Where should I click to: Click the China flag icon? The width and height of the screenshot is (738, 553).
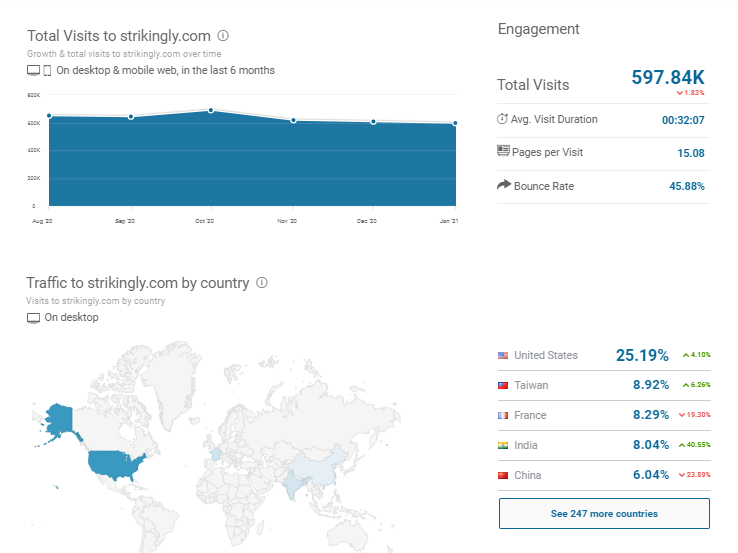tap(503, 475)
